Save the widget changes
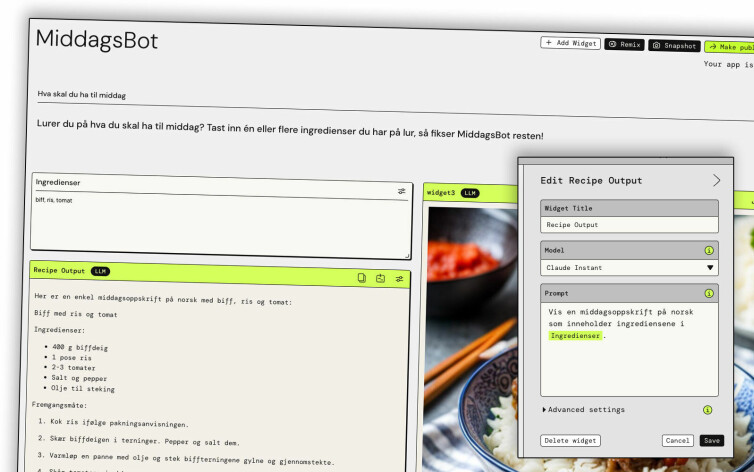The height and width of the screenshot is (472, 754). click(x=712, y=440)
